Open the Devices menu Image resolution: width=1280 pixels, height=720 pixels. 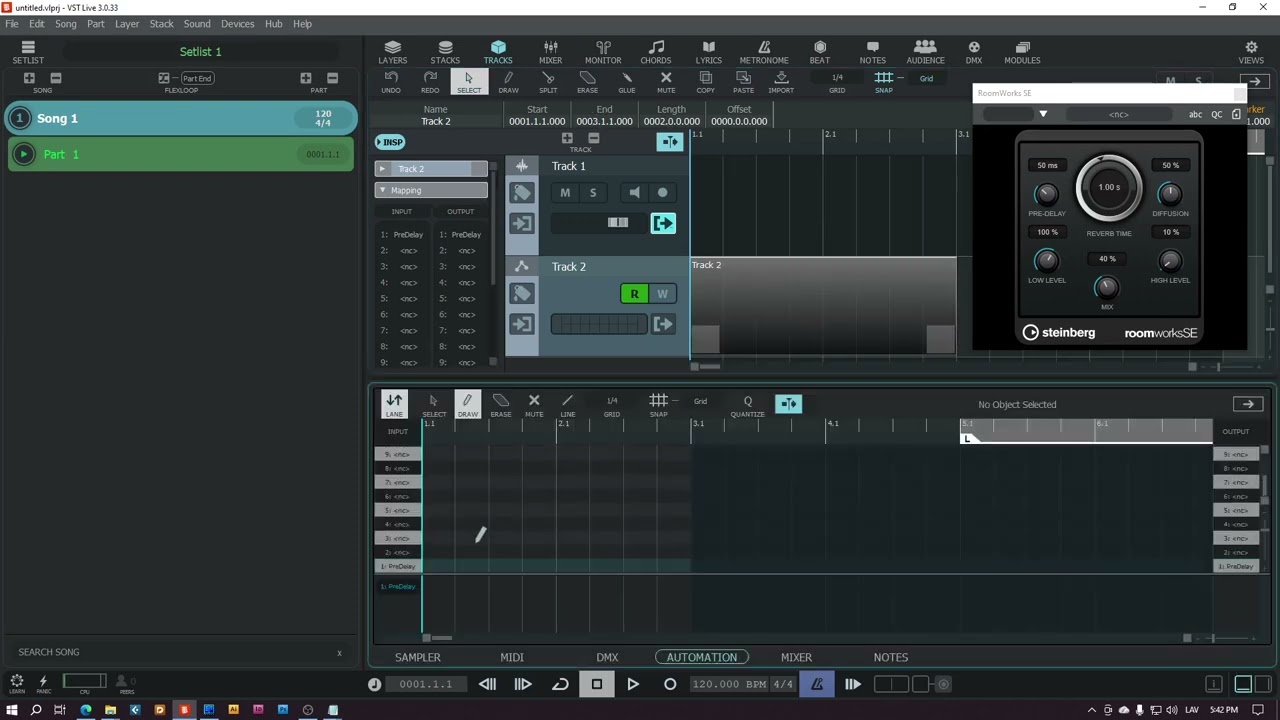(237, 24)
